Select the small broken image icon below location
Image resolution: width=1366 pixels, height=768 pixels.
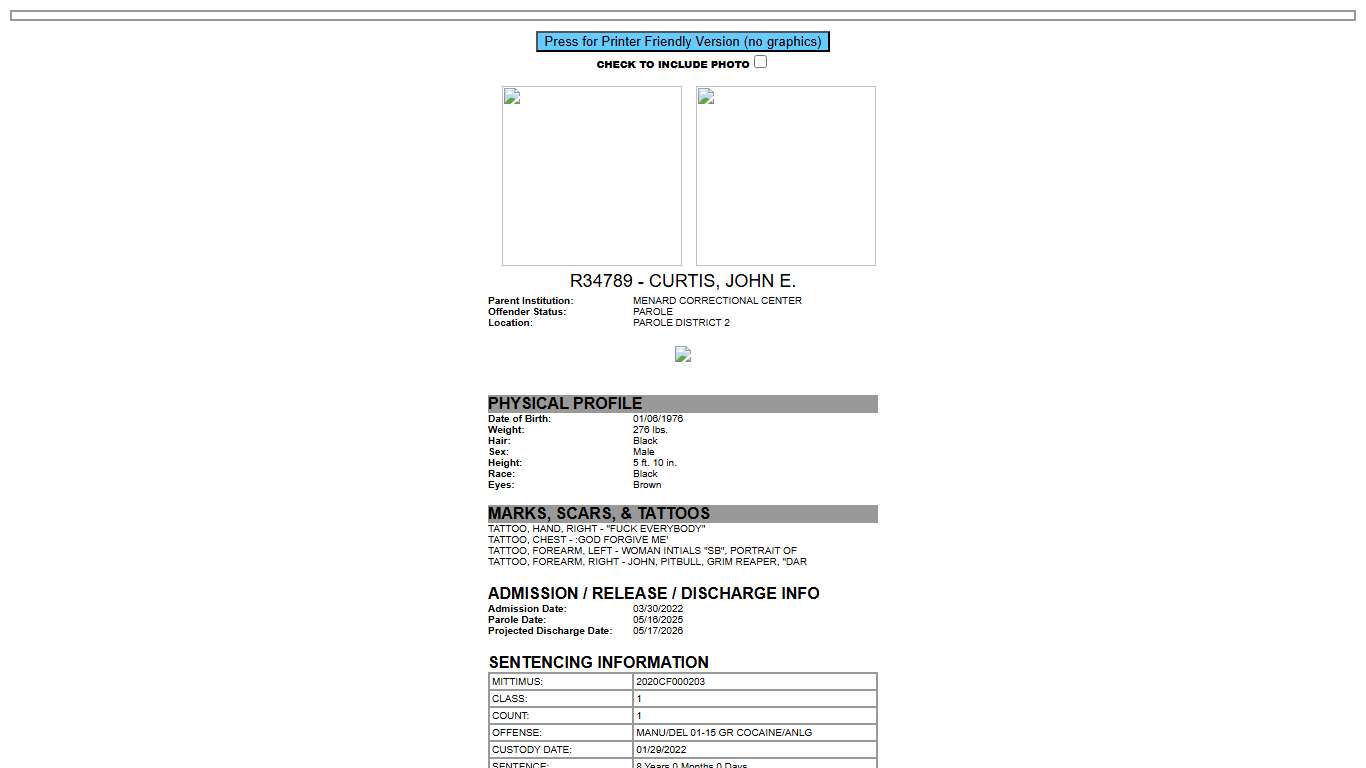coord(683,355)
